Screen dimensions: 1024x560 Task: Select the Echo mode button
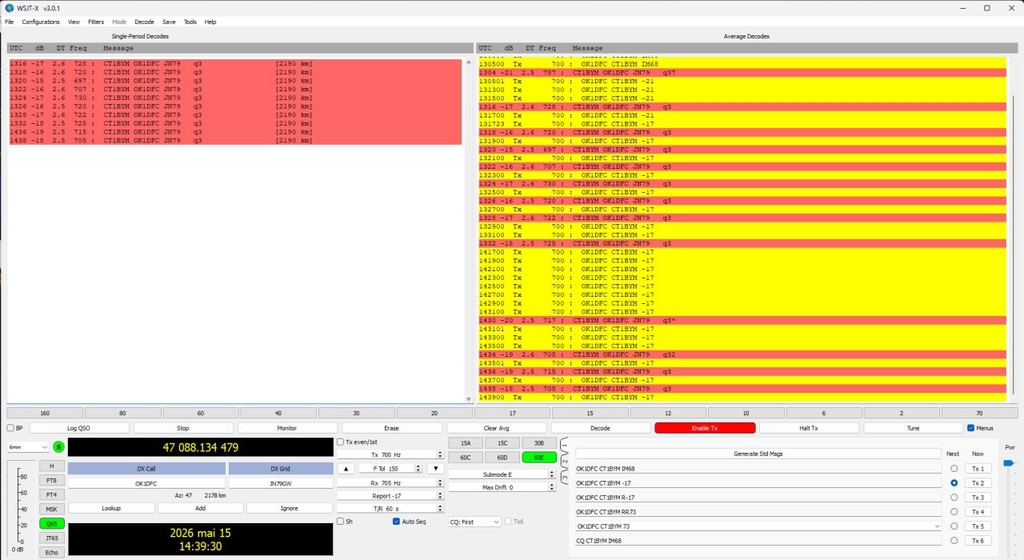tap(52, 552)
